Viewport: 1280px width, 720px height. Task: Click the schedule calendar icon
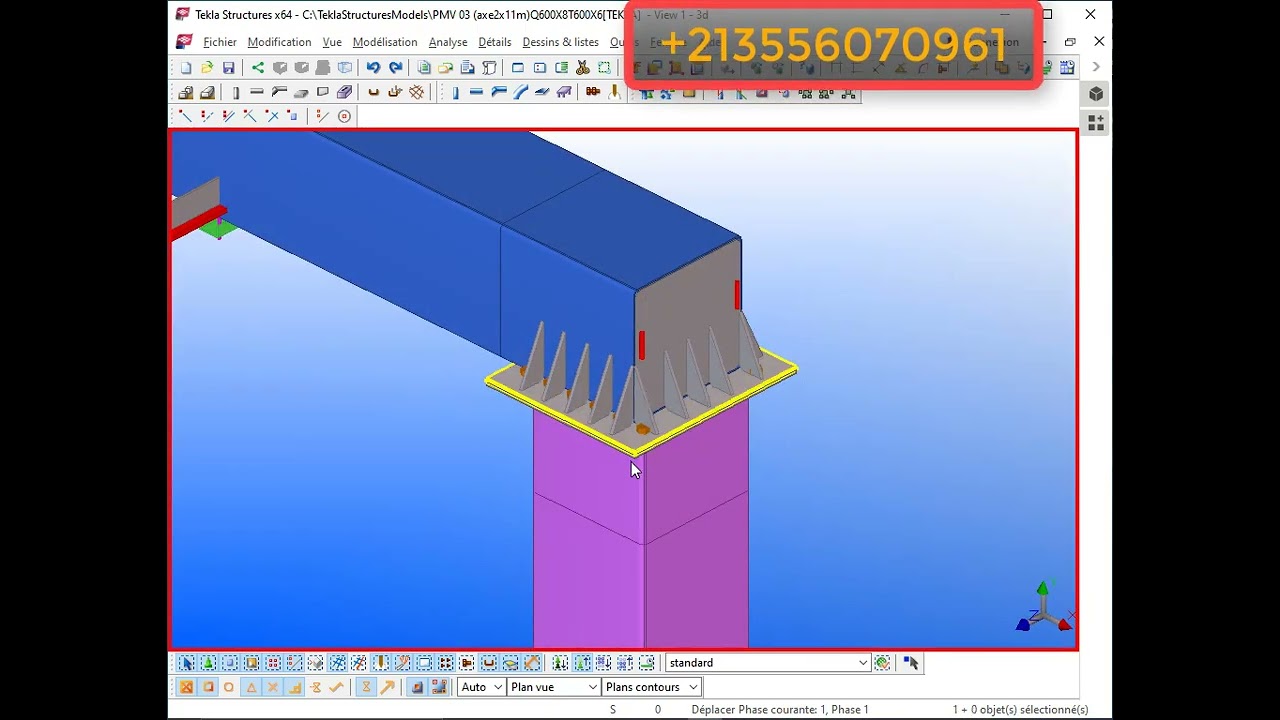(1067, 67)
